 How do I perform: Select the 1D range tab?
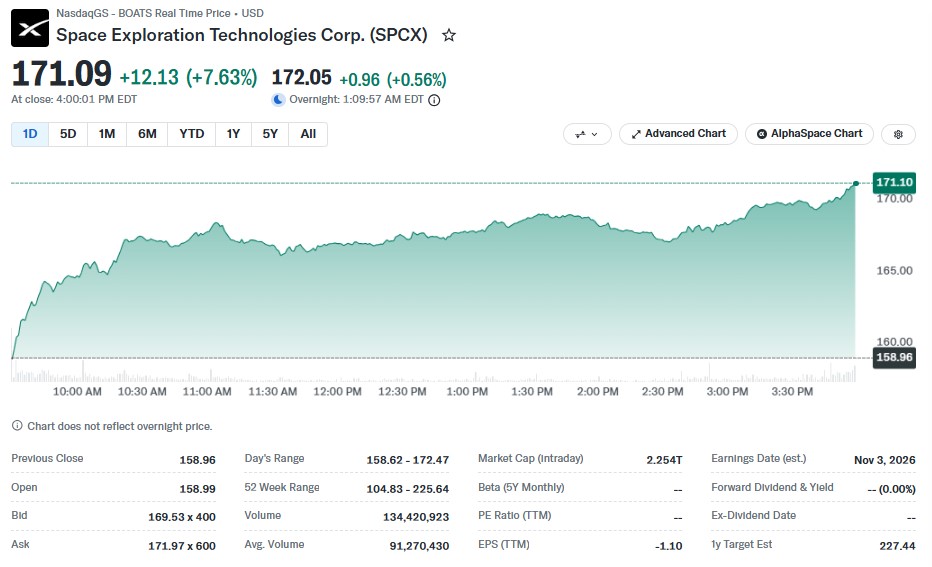(30, 134)
